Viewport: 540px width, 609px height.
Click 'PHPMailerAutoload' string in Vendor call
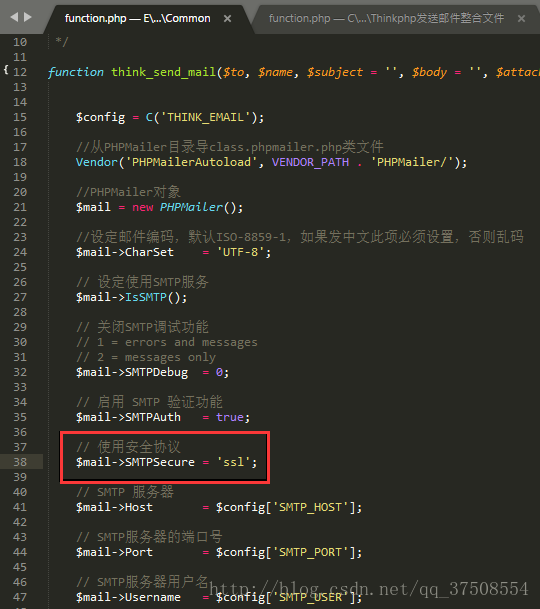(x=191, y=162)
